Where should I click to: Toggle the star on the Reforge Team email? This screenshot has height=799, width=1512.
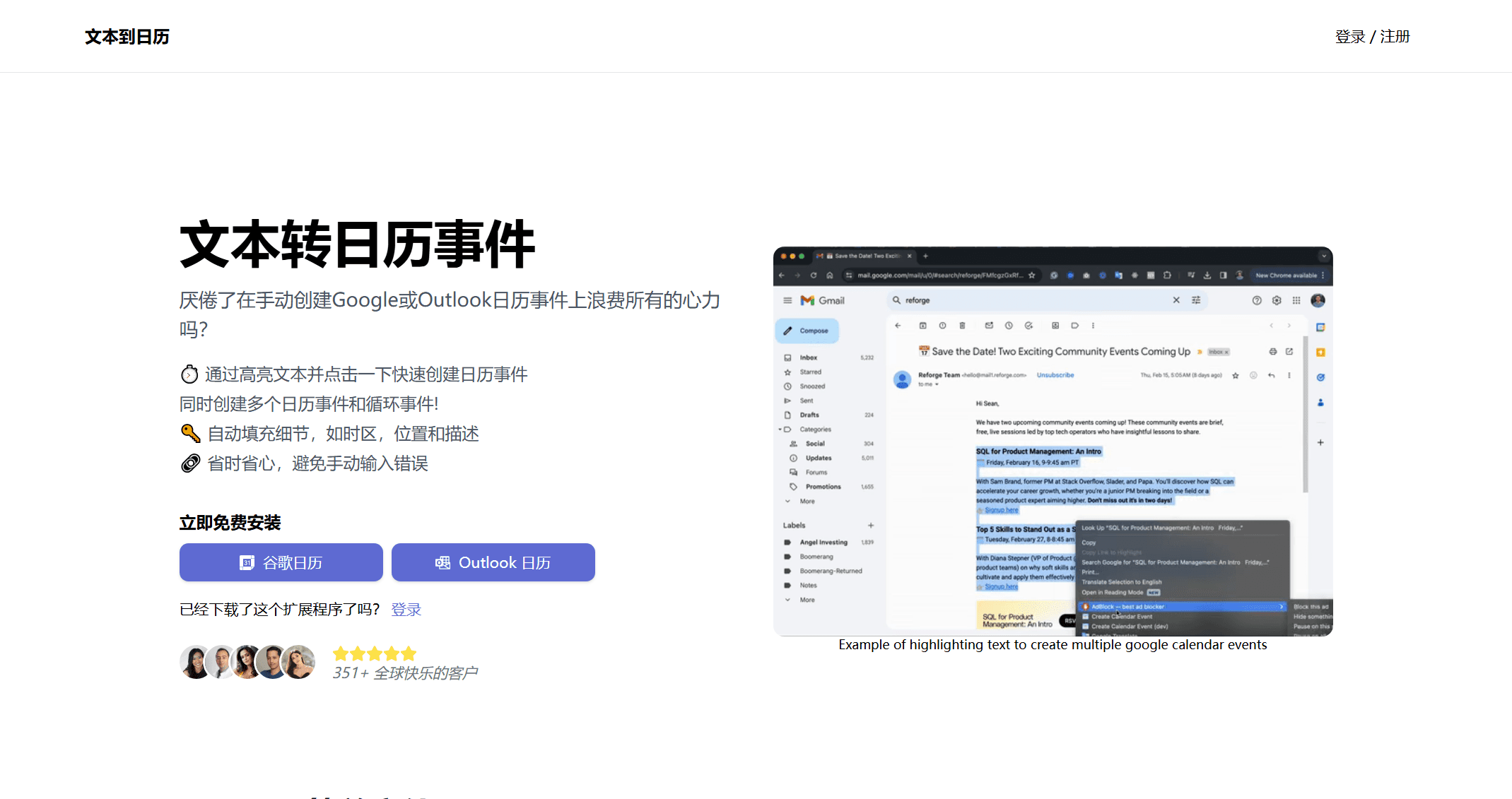pyautogui.click(x=1236, y=376)
